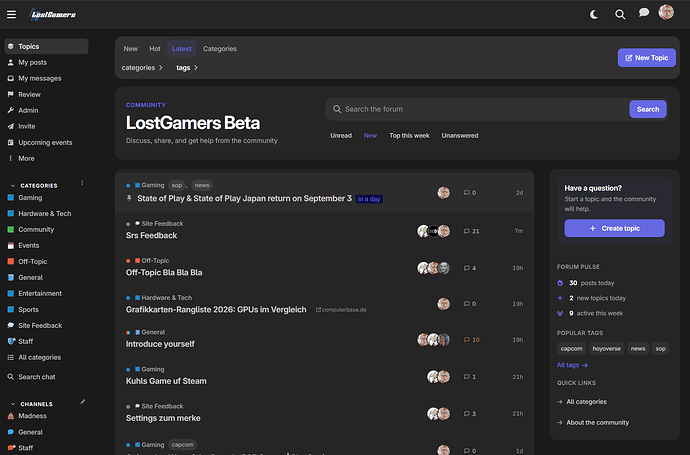Switch to the Categories tab
The height and width of the screenshot is (455, 690).
click(x=220, y=49)
